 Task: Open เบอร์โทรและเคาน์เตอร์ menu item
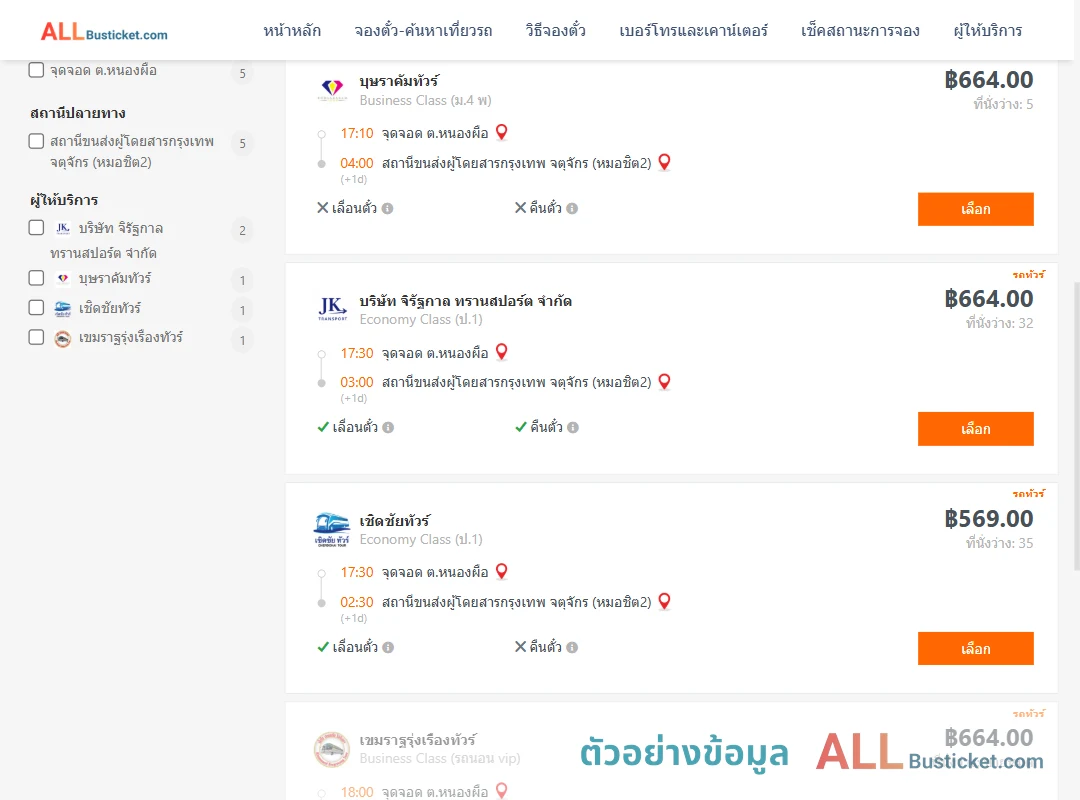tap(693, 30)
